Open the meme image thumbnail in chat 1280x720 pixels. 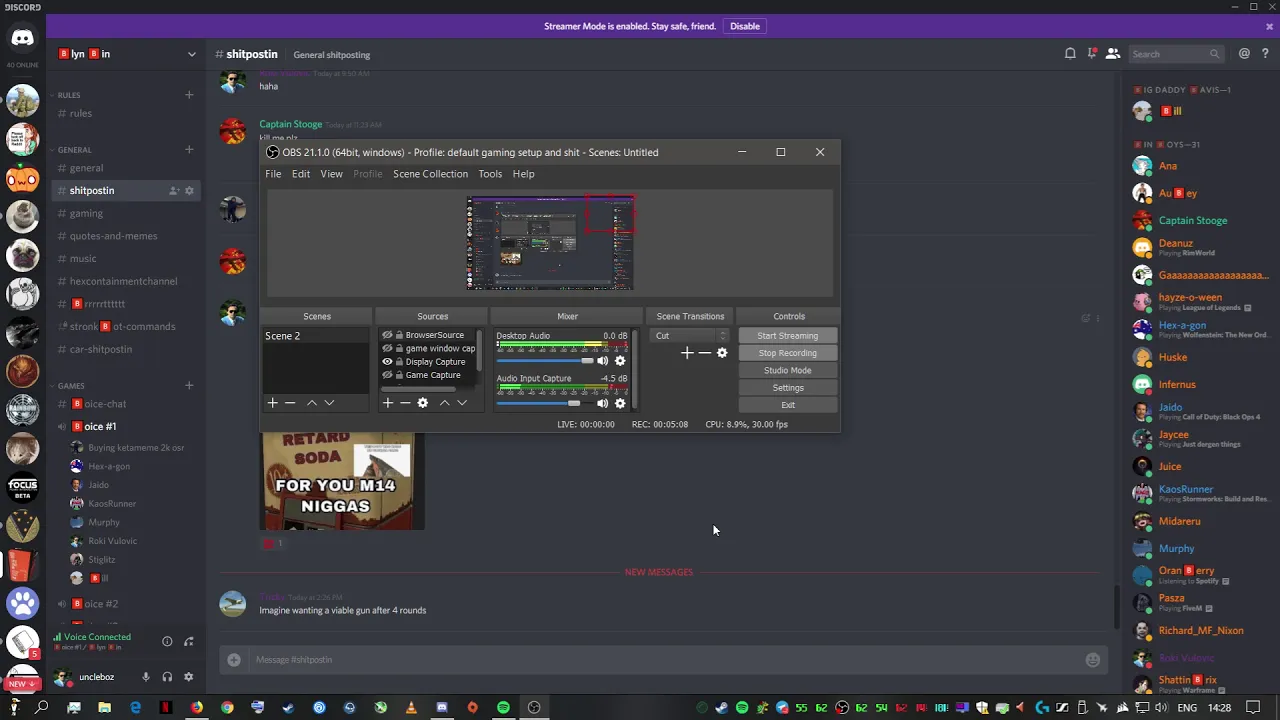(x=343, y=480)
